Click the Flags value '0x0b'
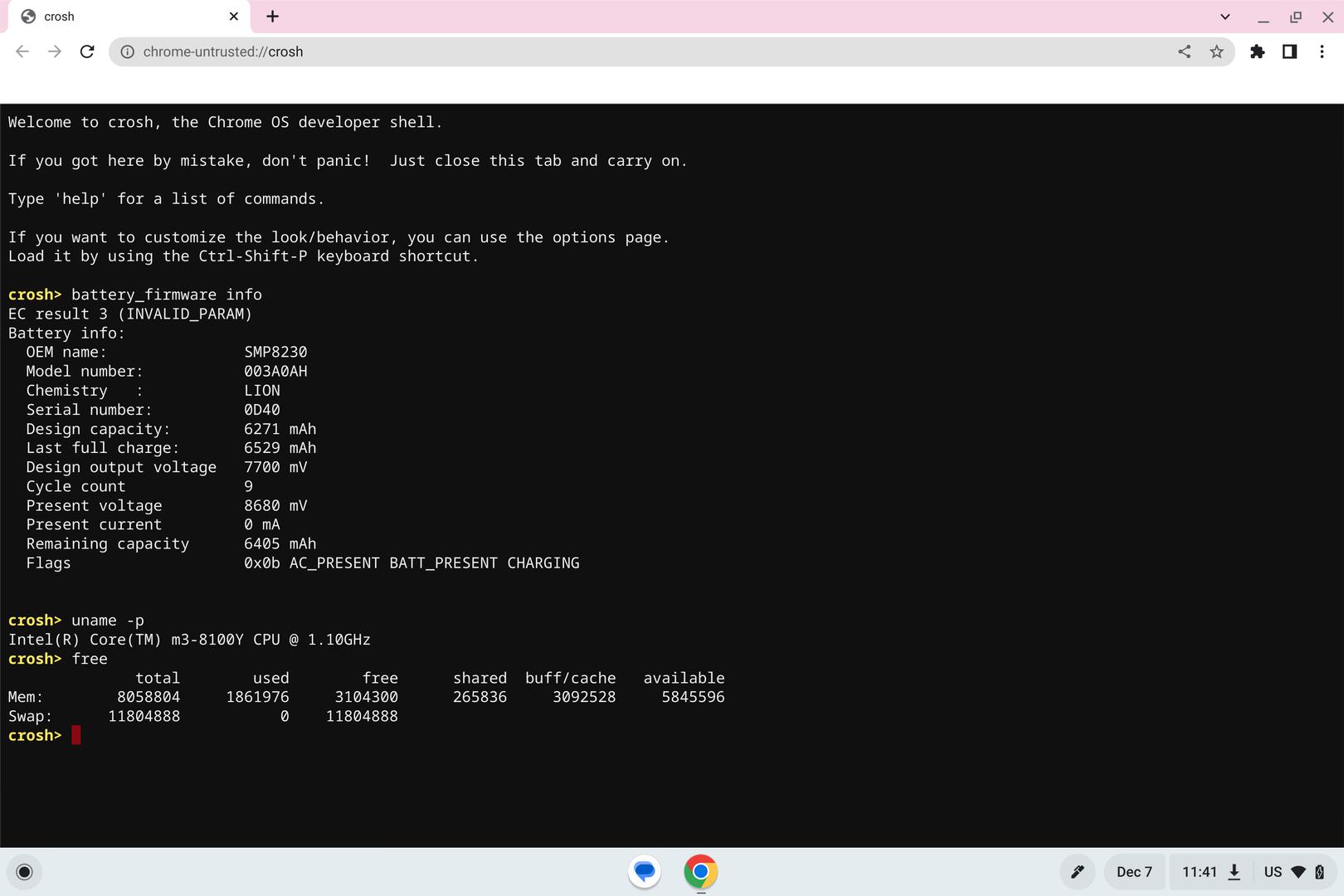Viewport: 1344px width, 896px height. (x=262, y=562)
